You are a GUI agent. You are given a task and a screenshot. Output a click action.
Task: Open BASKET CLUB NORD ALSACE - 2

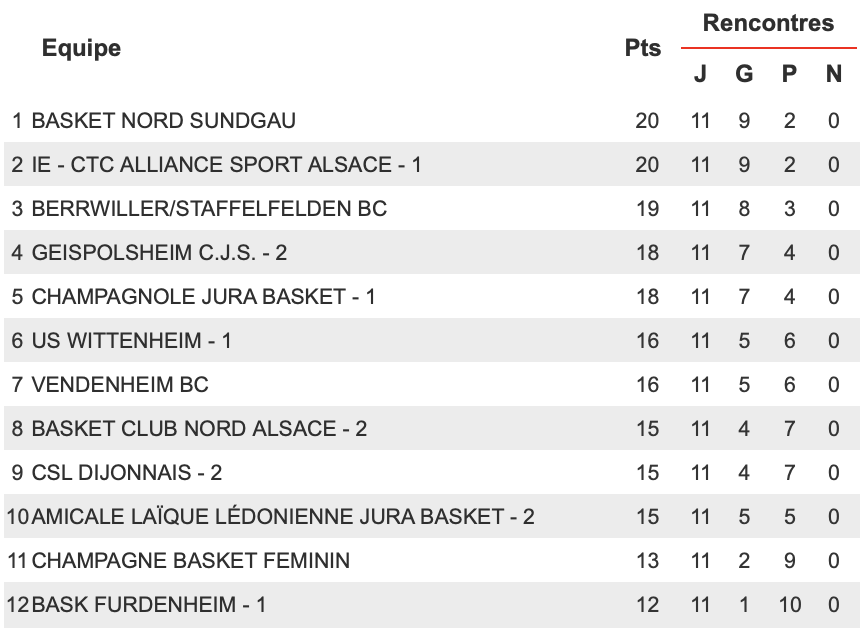click(x=199, y=428)
